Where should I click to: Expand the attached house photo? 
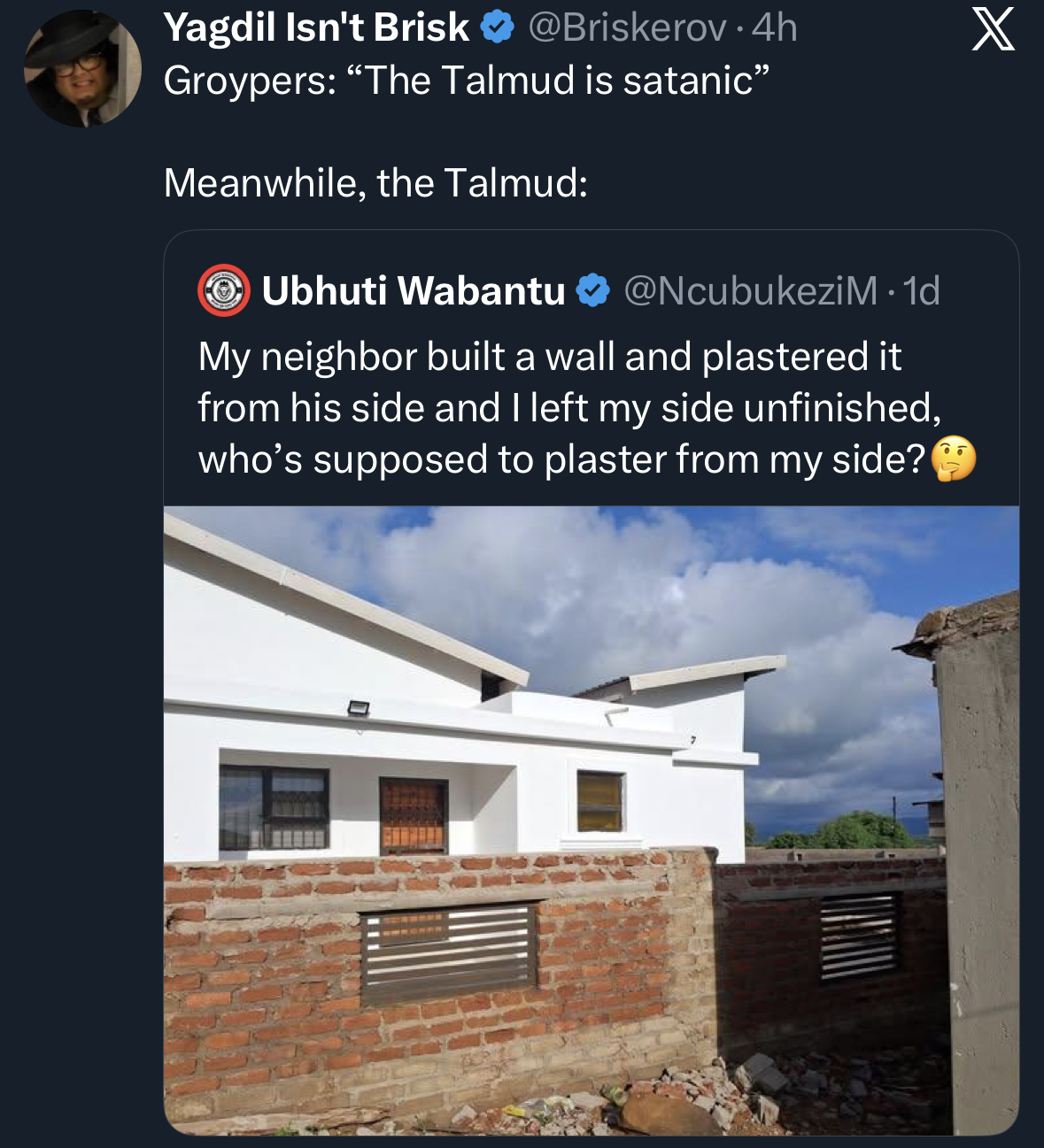coord(591,820)
